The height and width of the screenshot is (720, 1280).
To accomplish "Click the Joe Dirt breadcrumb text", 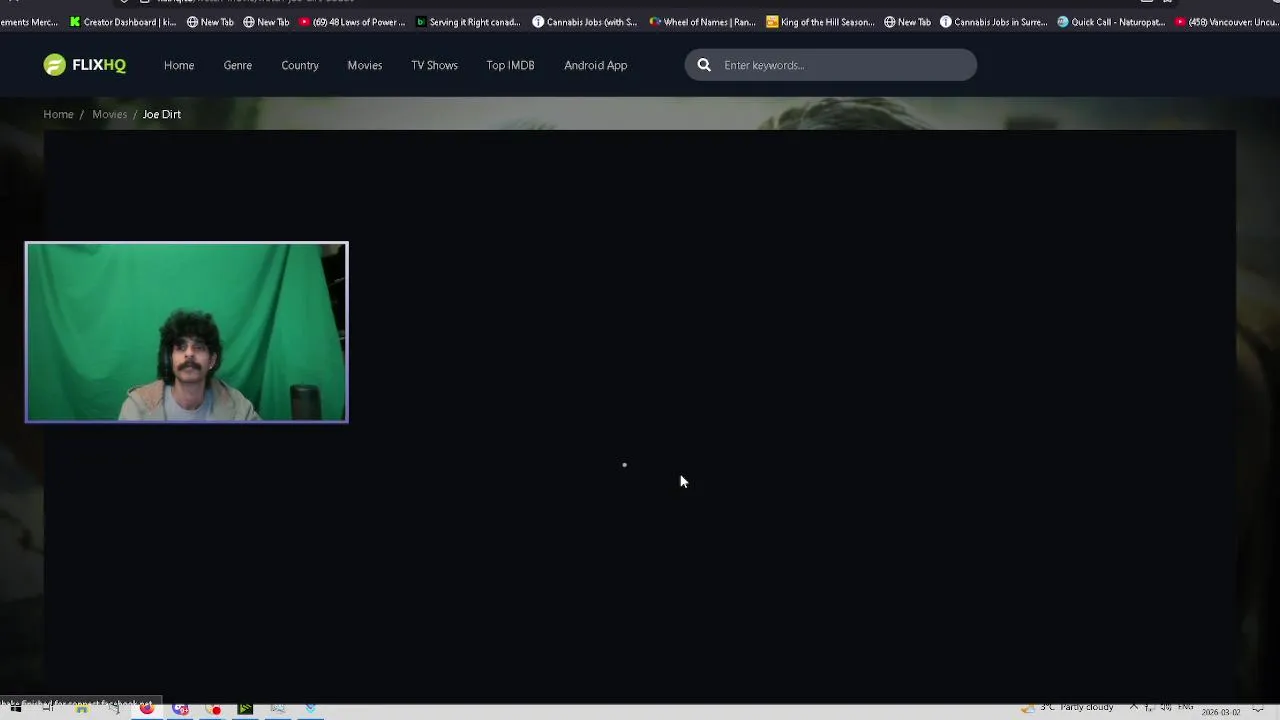I will (162, 114).
